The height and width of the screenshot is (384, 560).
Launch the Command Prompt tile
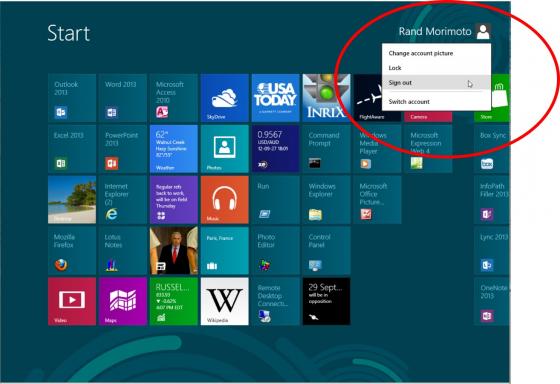[x=326, y=149]
